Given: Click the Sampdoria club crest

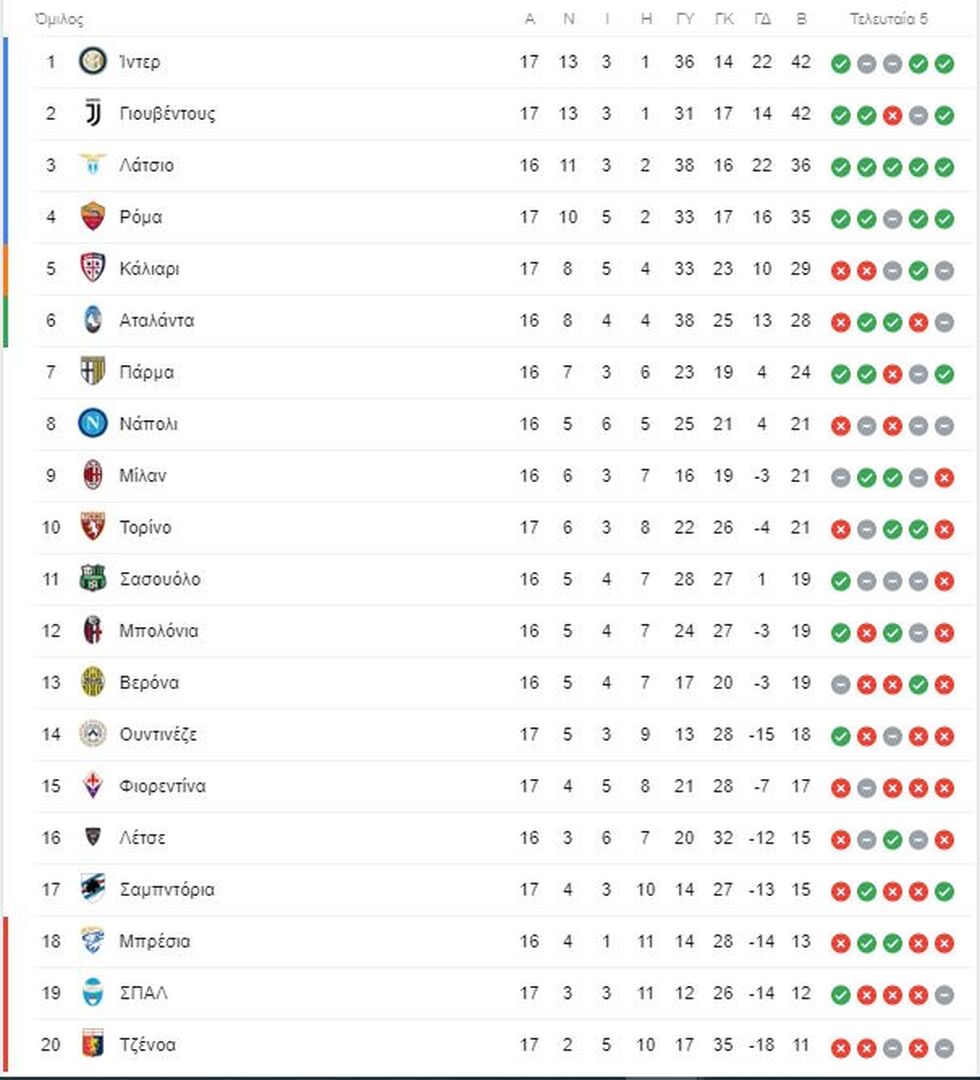Looking at the screenshot, I should [92, 889].
